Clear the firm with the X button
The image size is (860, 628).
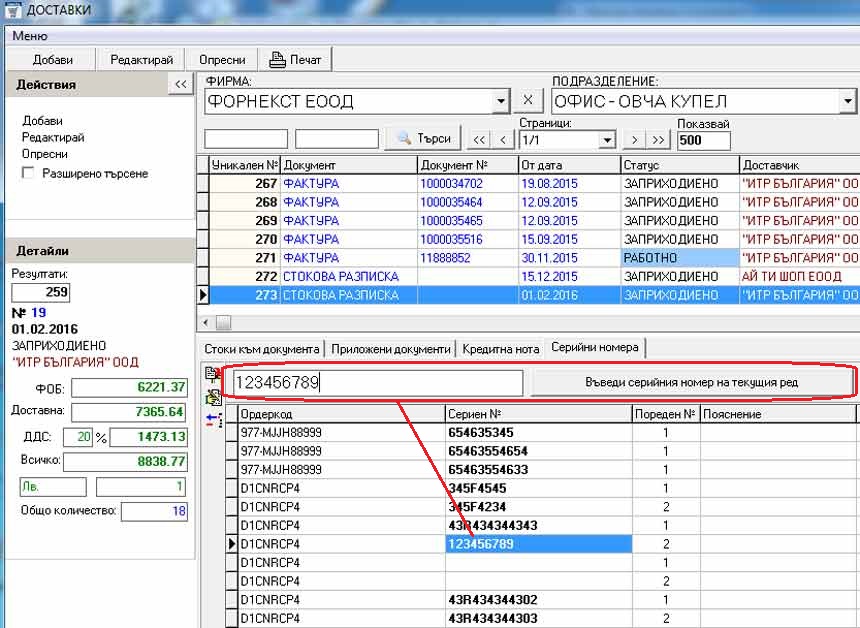tap(528, 100)
